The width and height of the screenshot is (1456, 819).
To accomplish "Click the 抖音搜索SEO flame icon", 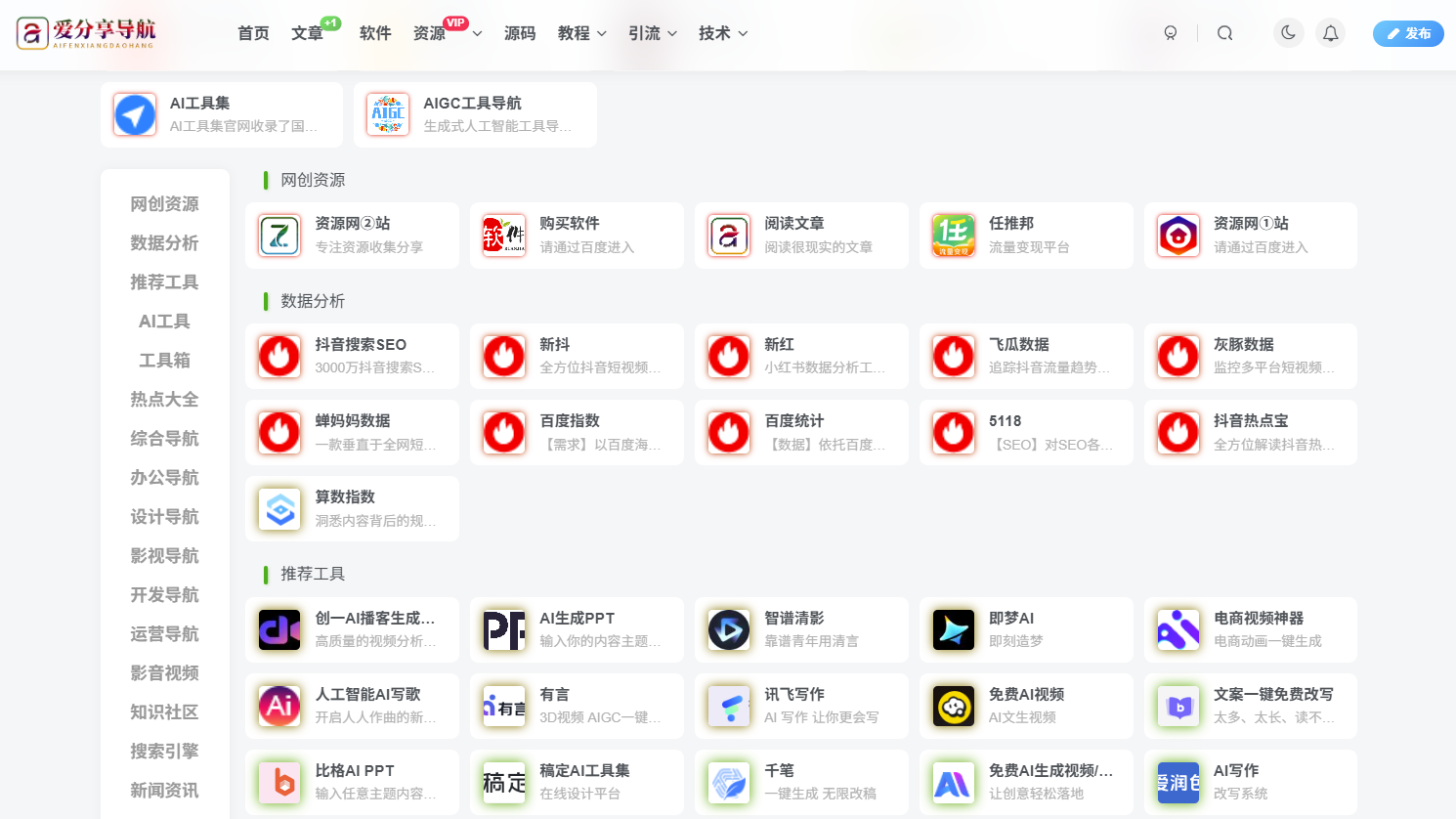I will pos(279,357).
